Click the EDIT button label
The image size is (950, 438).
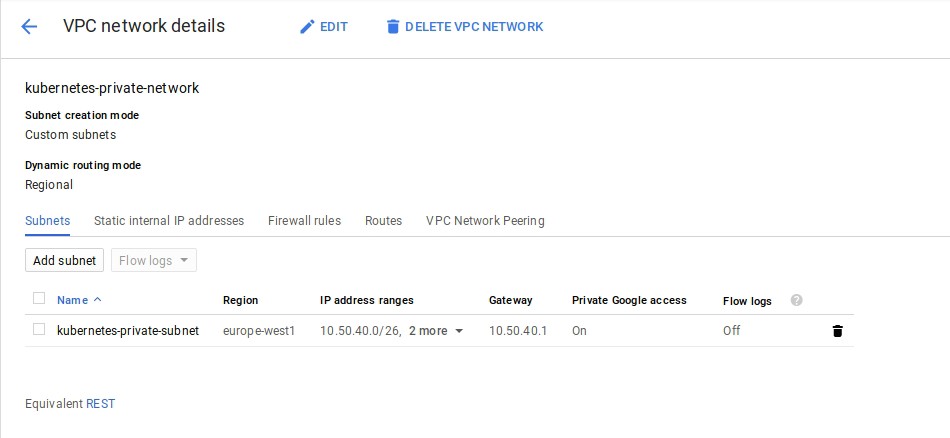[x=334, y=27]
